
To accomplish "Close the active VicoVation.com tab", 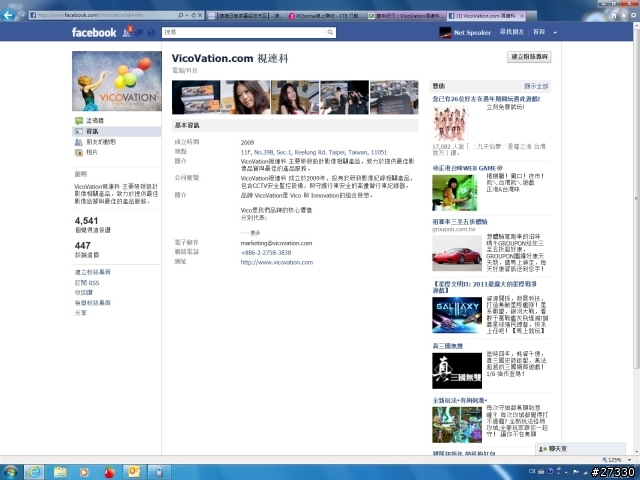I will [522, 16].
